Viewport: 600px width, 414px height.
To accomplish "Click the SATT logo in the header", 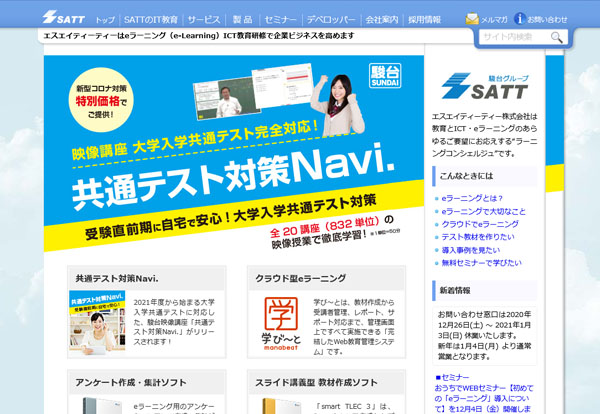I will [x=64, y=17].
